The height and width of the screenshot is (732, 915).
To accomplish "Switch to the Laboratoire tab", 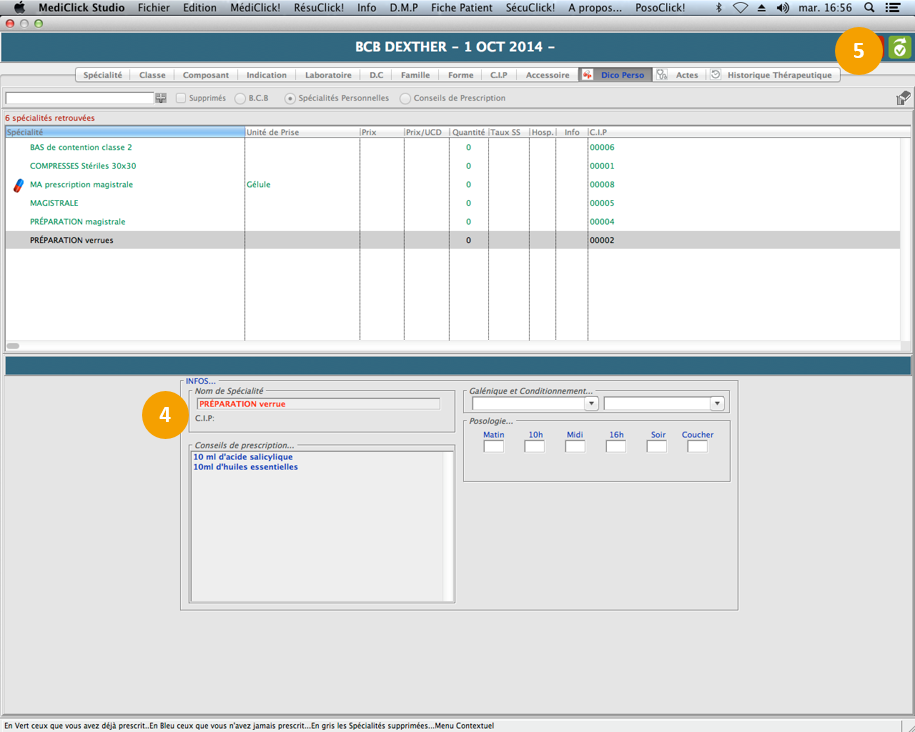I will coord(328,75).
